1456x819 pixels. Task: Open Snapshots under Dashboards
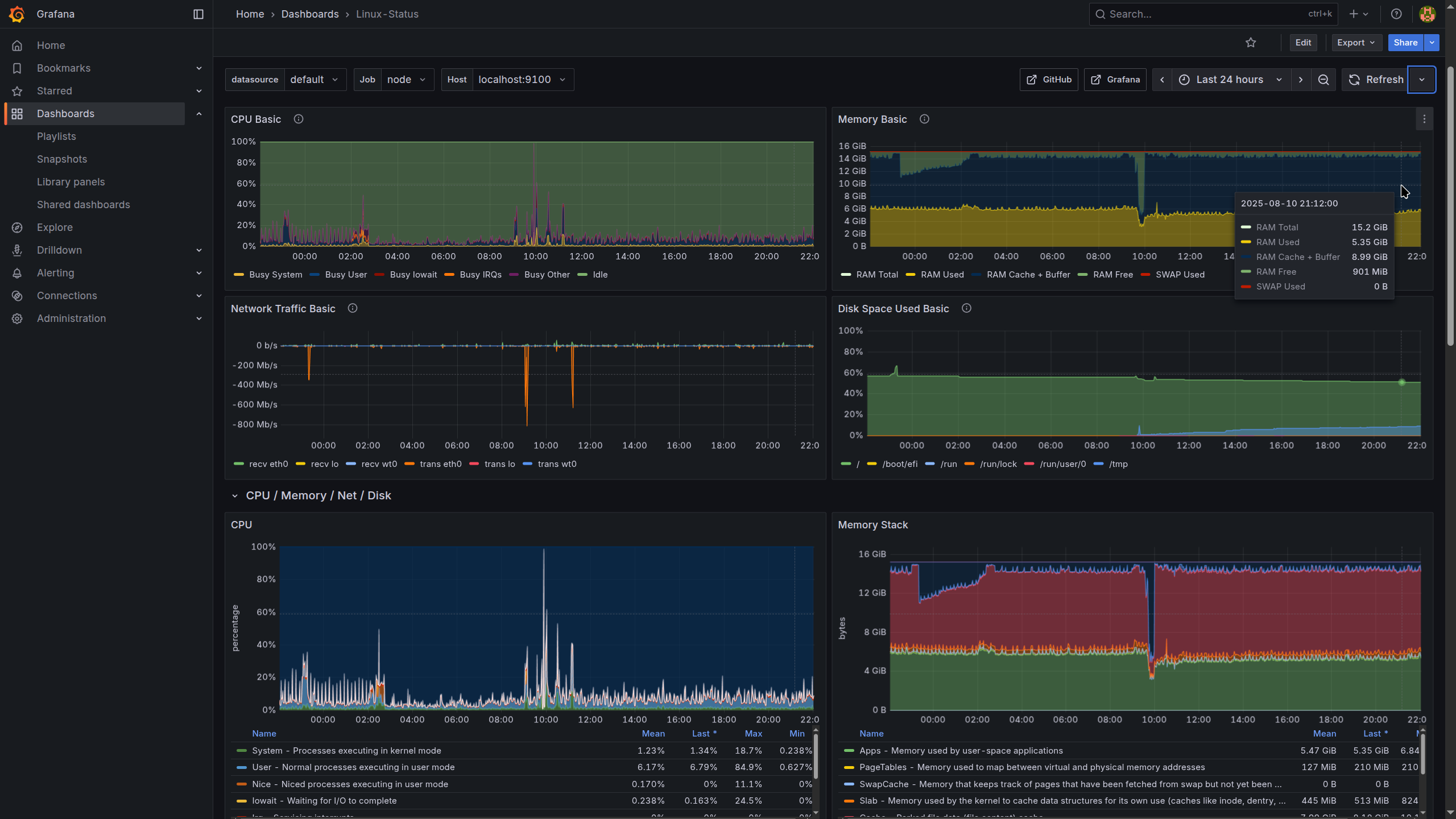62,159
